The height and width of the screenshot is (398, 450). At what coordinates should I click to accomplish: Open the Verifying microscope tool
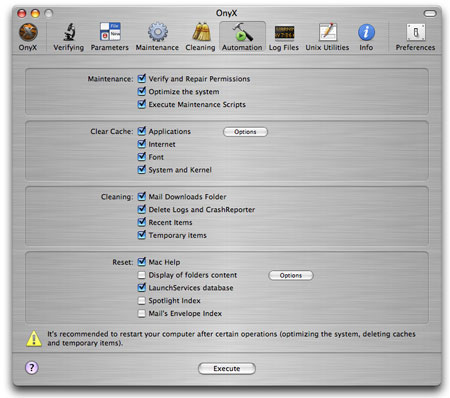pyautogui.click(x=69, y=32)
